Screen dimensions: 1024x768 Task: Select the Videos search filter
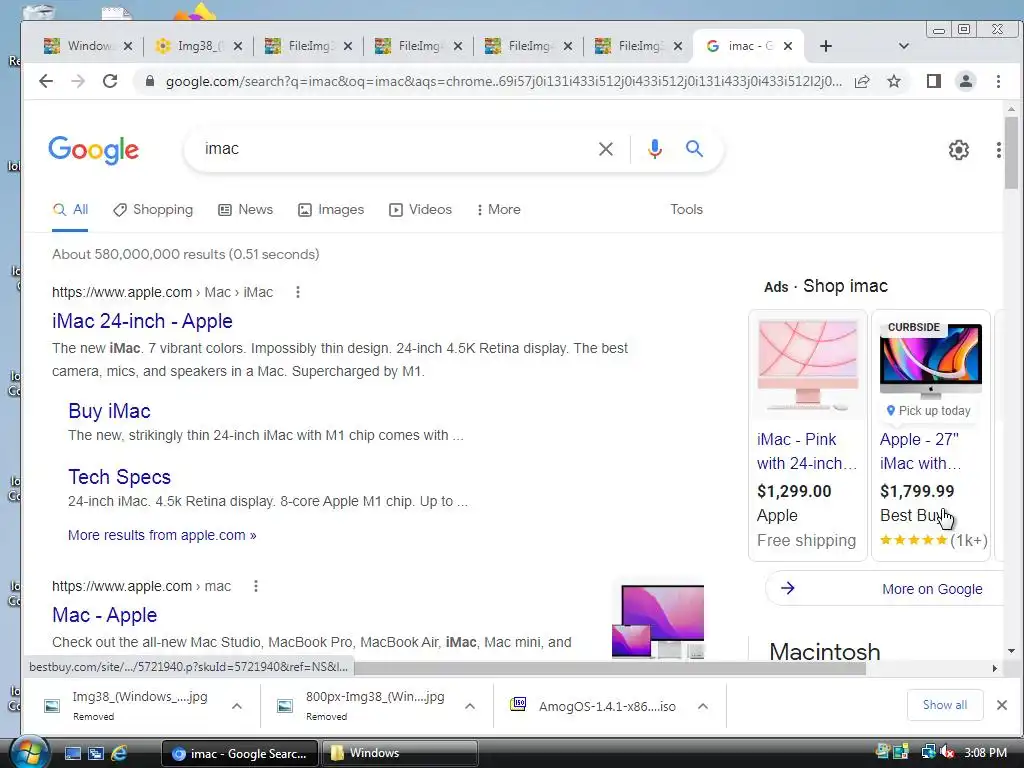(x=421, y=210)
